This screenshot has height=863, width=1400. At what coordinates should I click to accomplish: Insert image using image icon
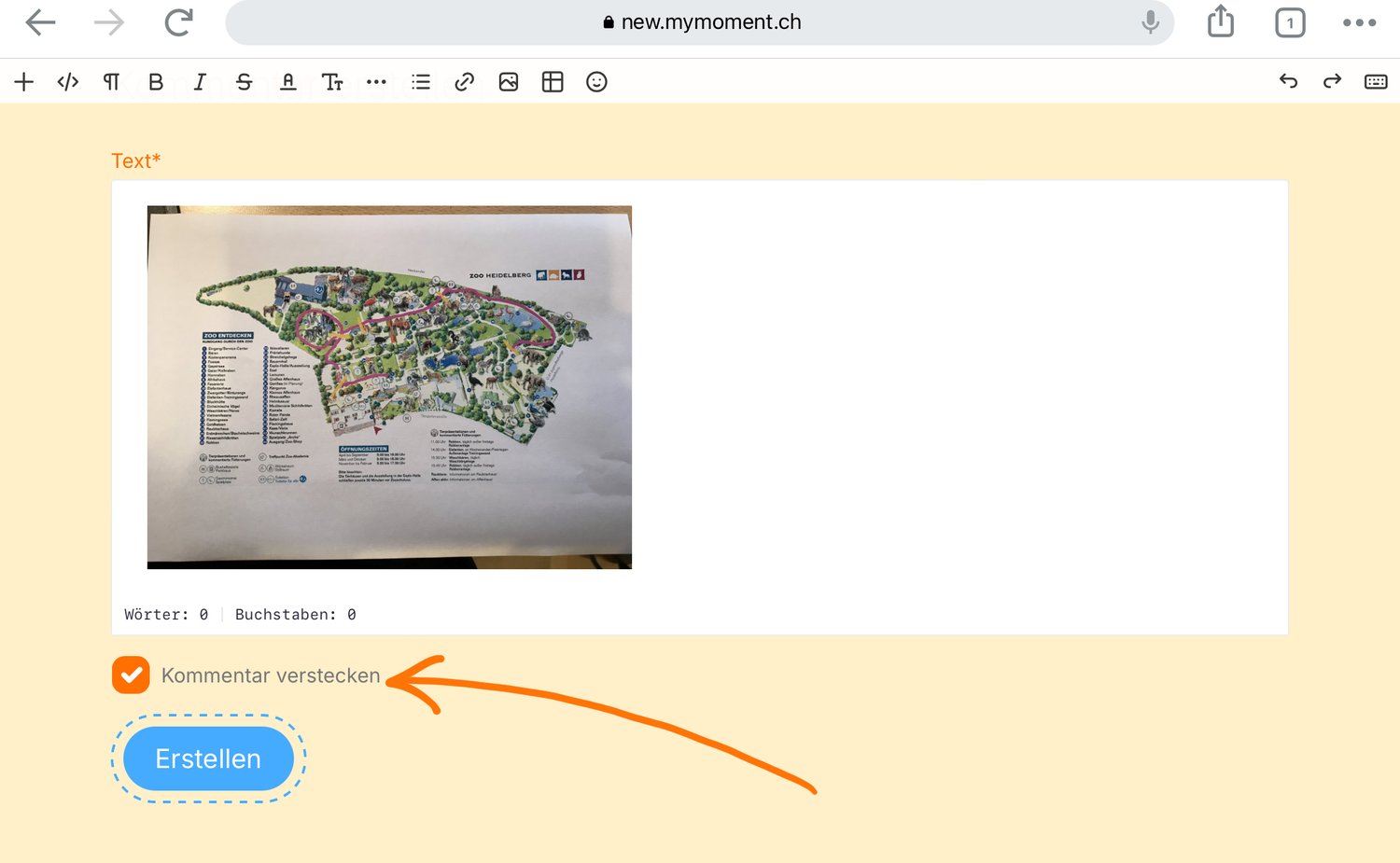pos(509,82)
